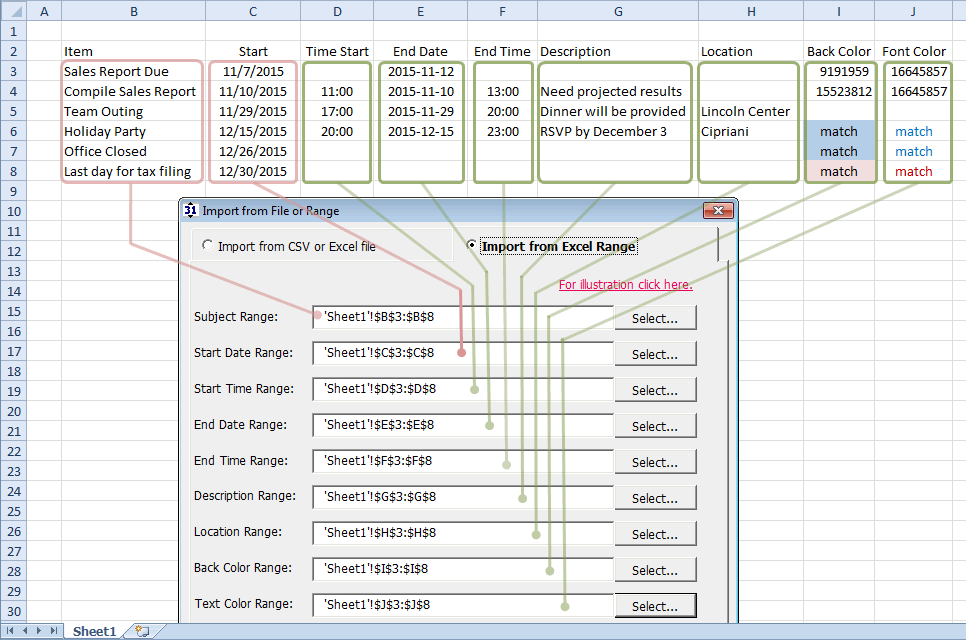
Task: Click the next sheet navigation arrow
Action: pyautogui.click(x=39, y=631)
